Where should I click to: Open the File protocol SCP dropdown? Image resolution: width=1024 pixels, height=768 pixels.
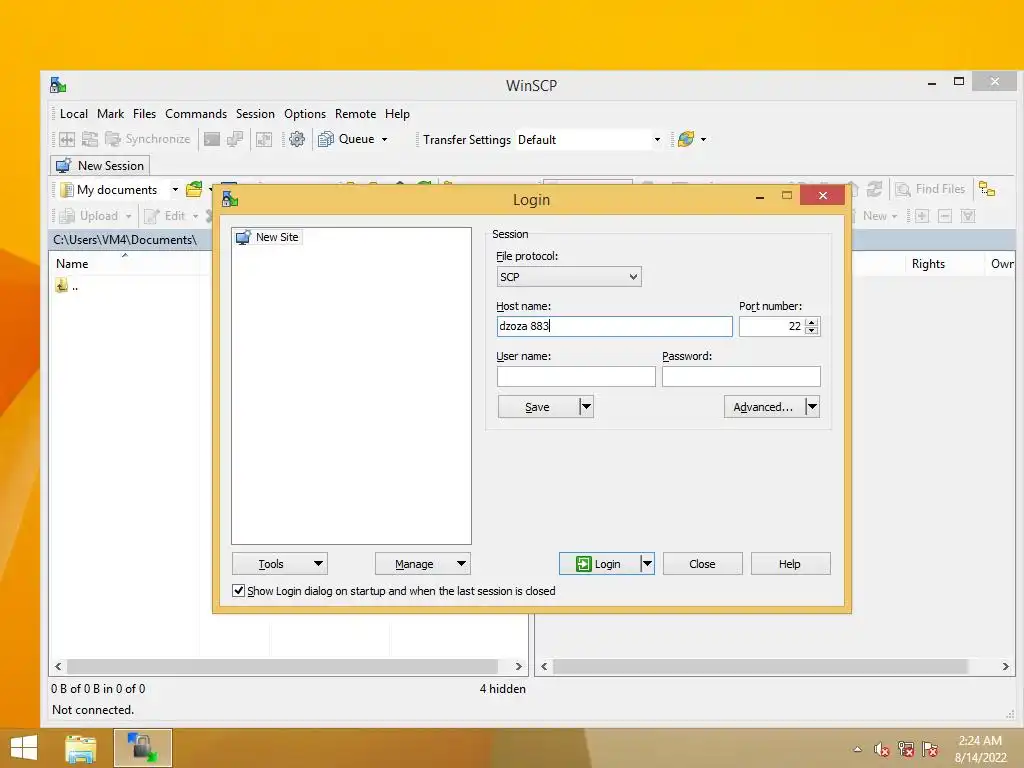[x=569, y=277]
